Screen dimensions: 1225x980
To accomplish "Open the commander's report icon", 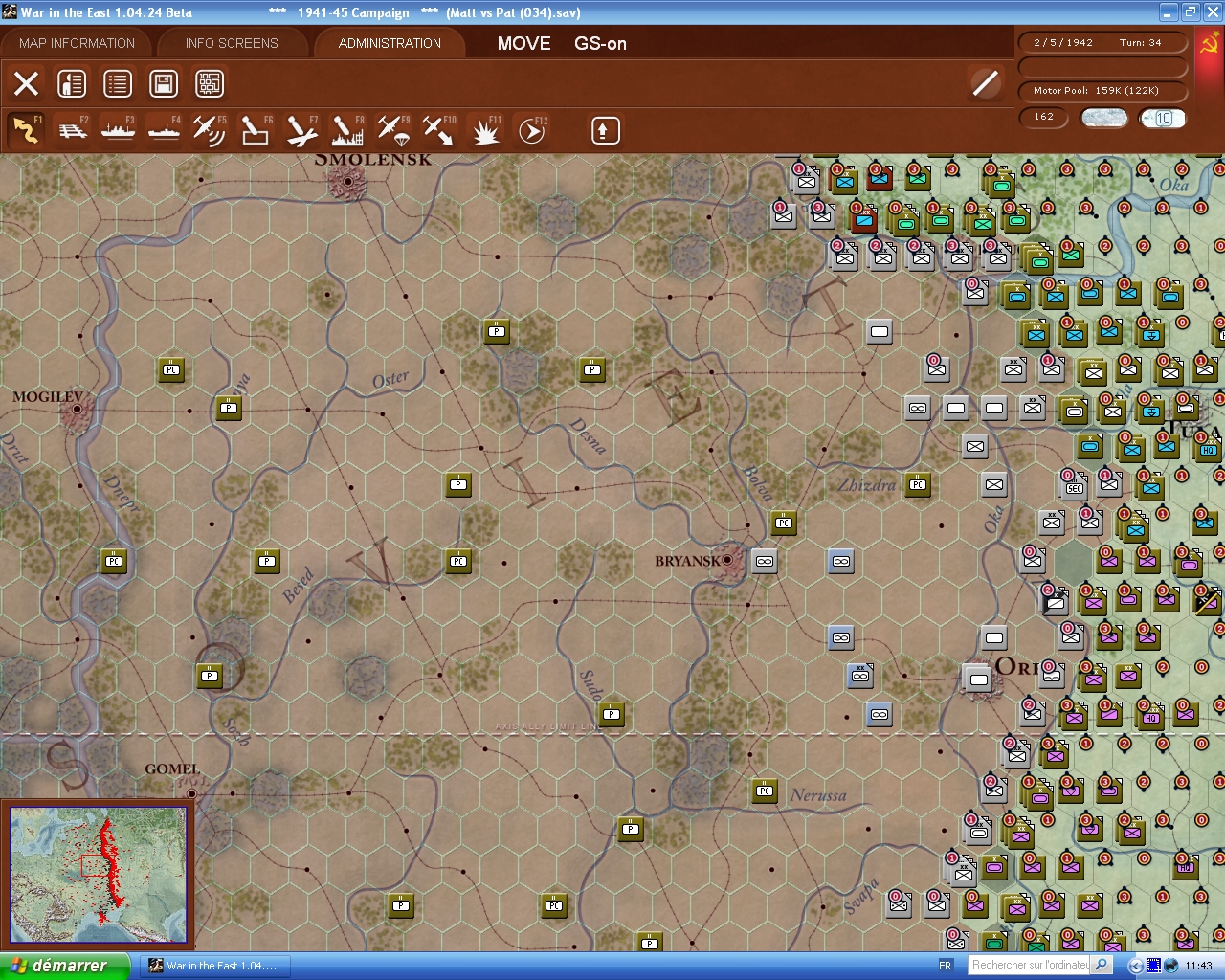I will [72, 83].
